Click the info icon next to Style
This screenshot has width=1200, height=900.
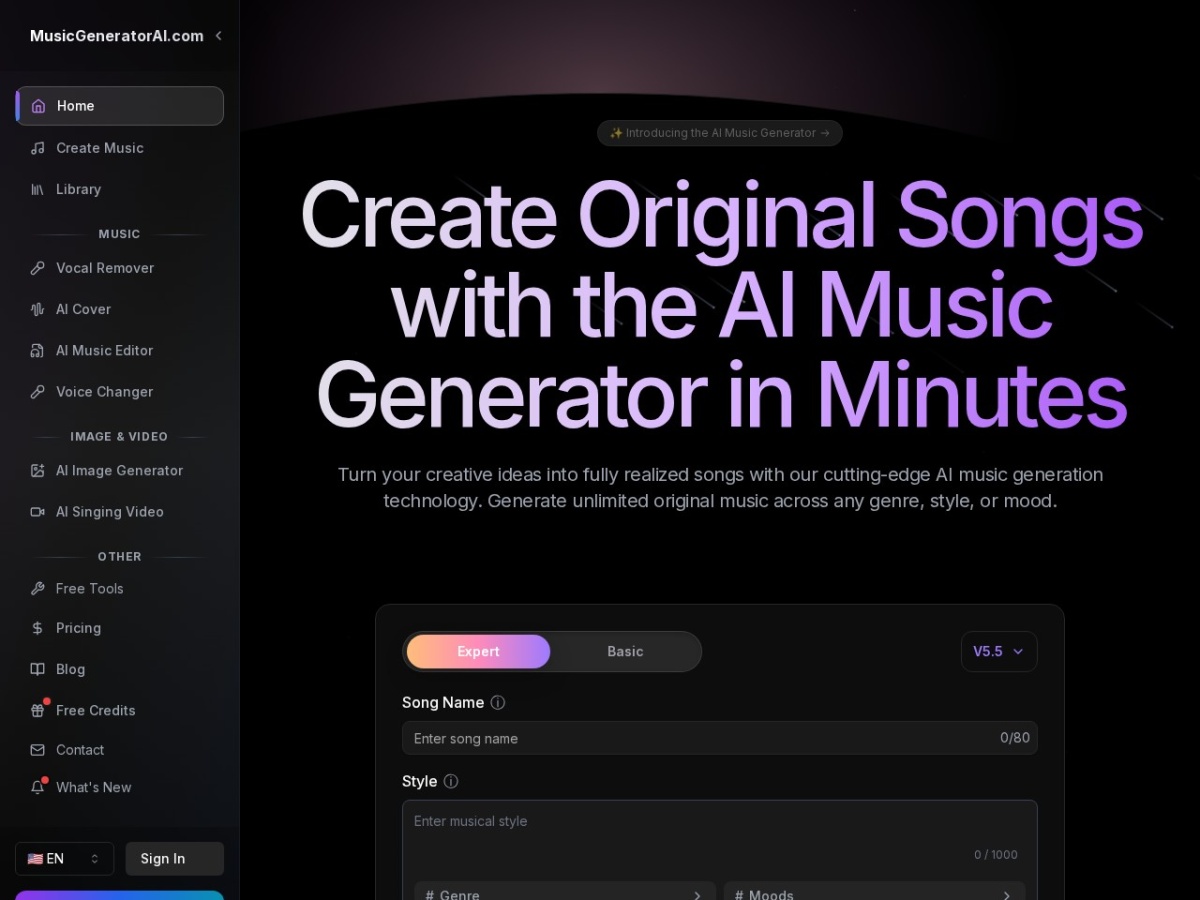(x=451, y=782)
